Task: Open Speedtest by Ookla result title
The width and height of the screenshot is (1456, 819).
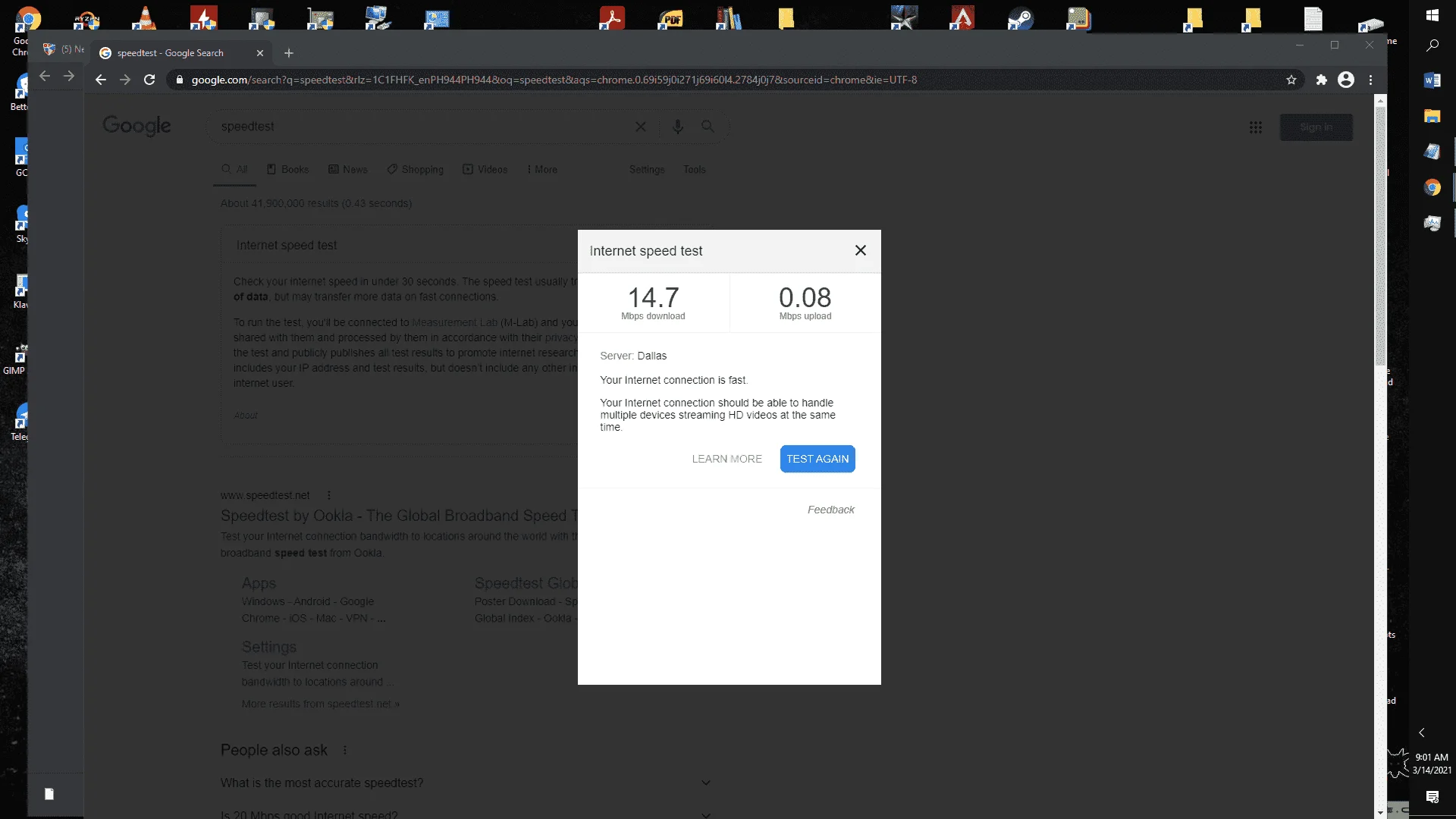Action: click(x=400, y=516)
